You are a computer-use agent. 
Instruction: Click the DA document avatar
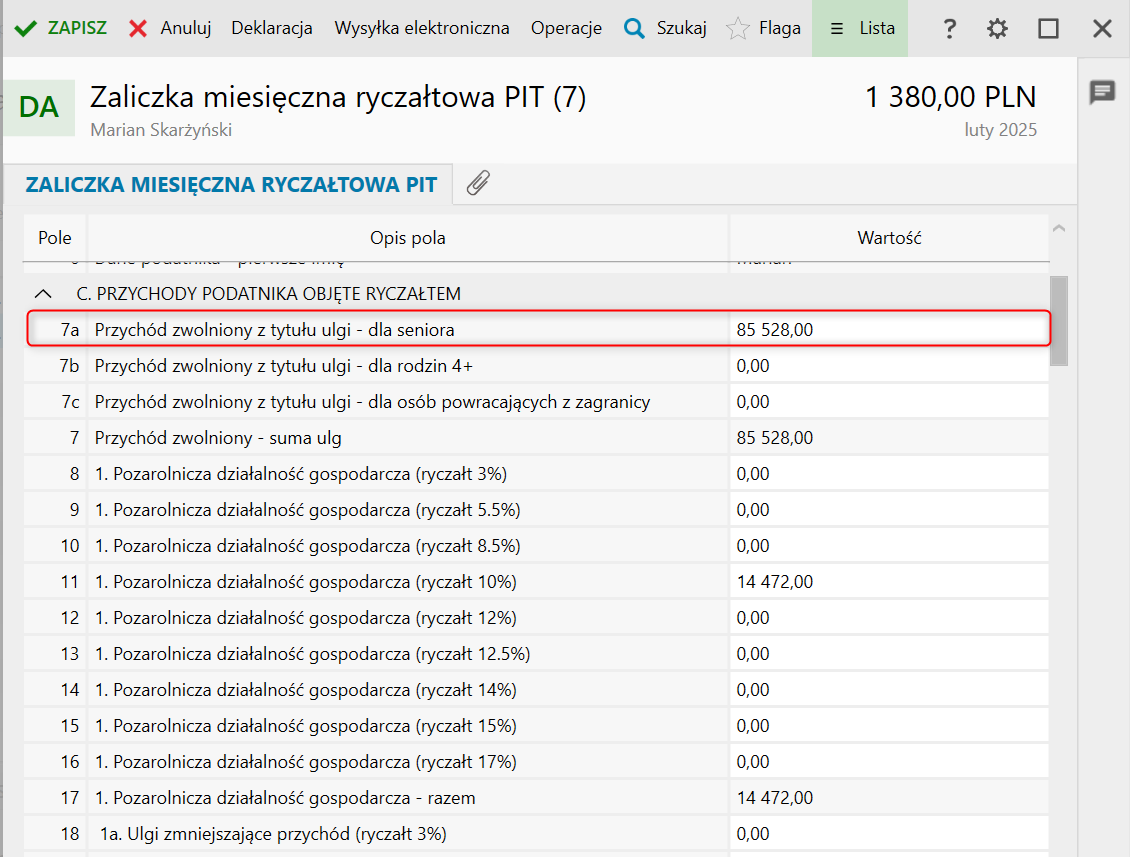pyautogui.click(x=39, y=107)
